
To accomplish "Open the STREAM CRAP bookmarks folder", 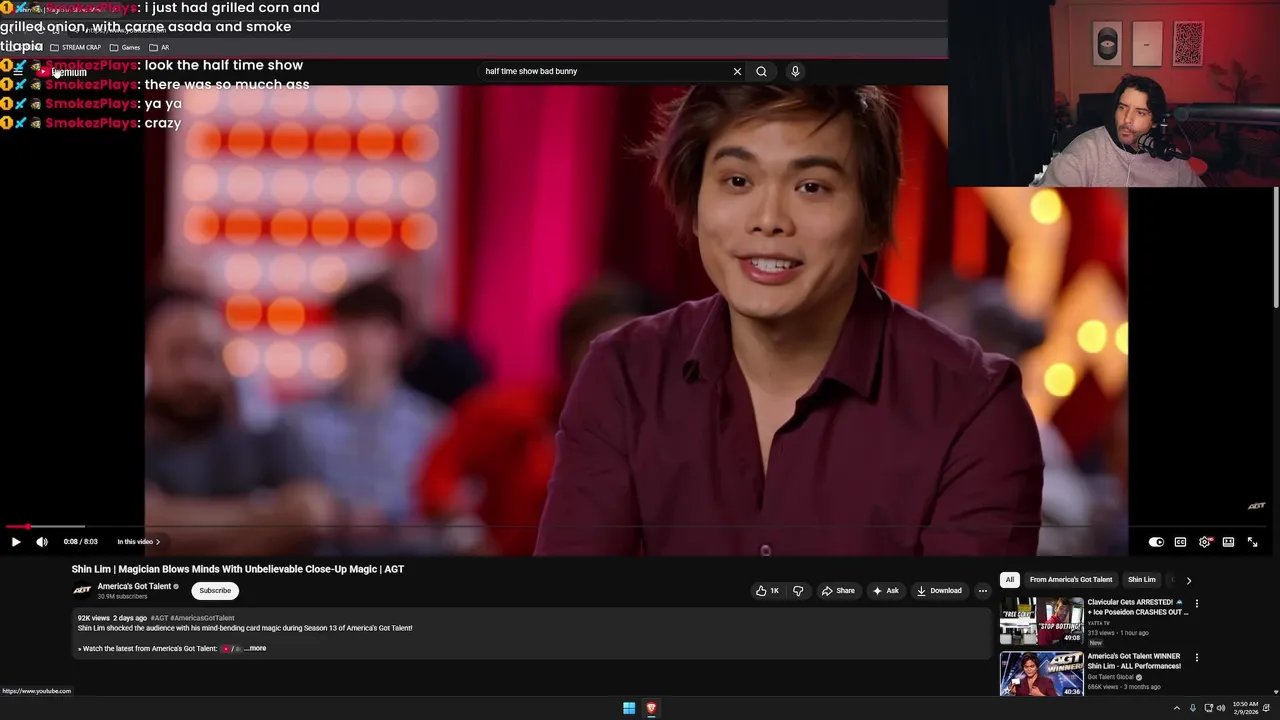I will click(75, 47).
